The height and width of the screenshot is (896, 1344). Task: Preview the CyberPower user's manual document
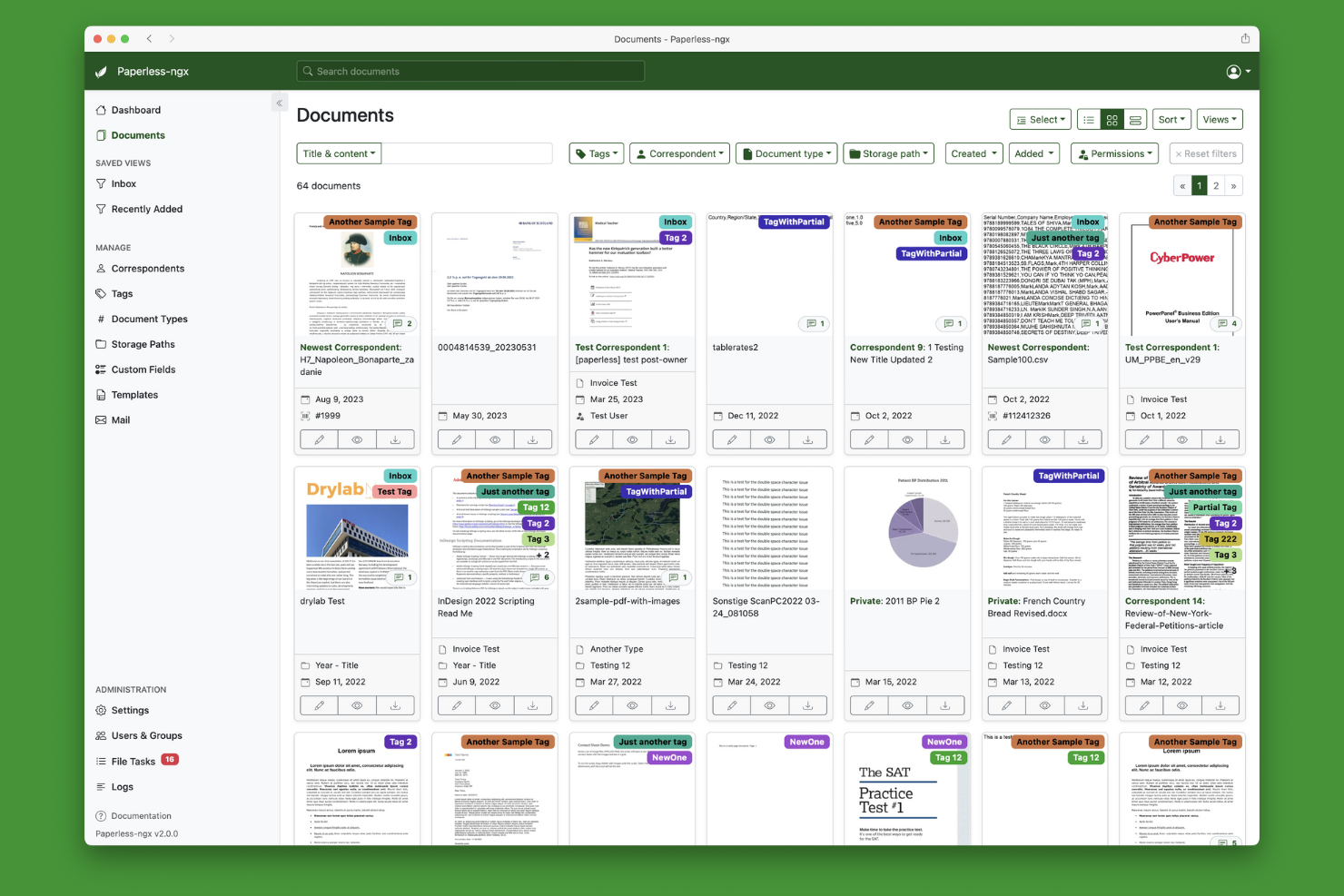coord(1181,438)
